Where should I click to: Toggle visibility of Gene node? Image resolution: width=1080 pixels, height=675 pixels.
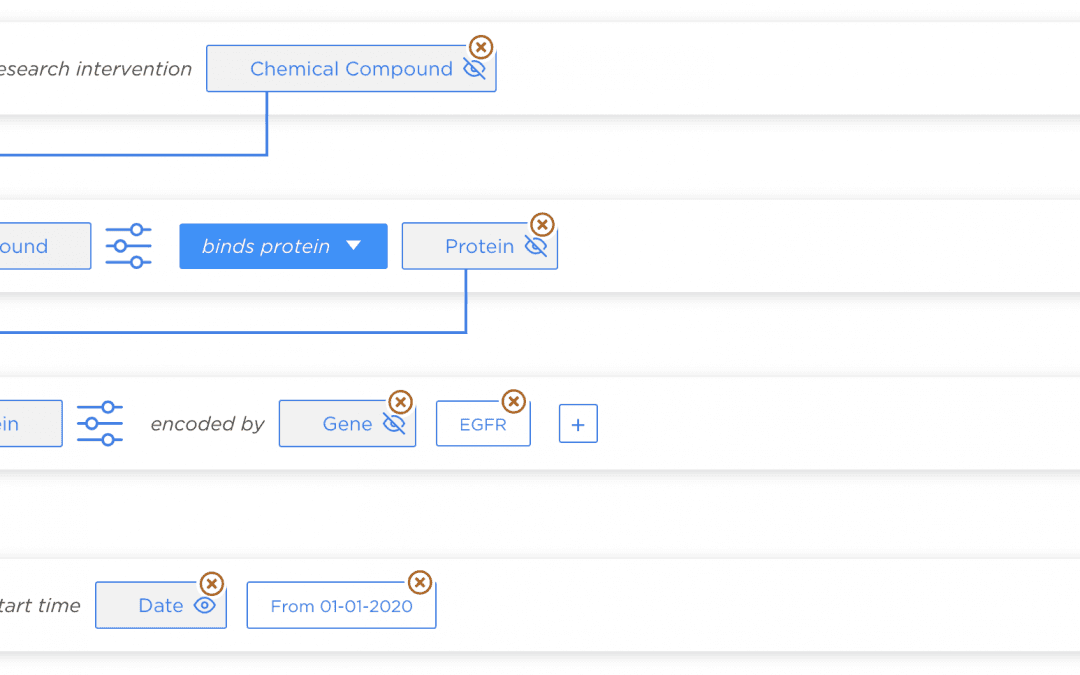(394, 424)
